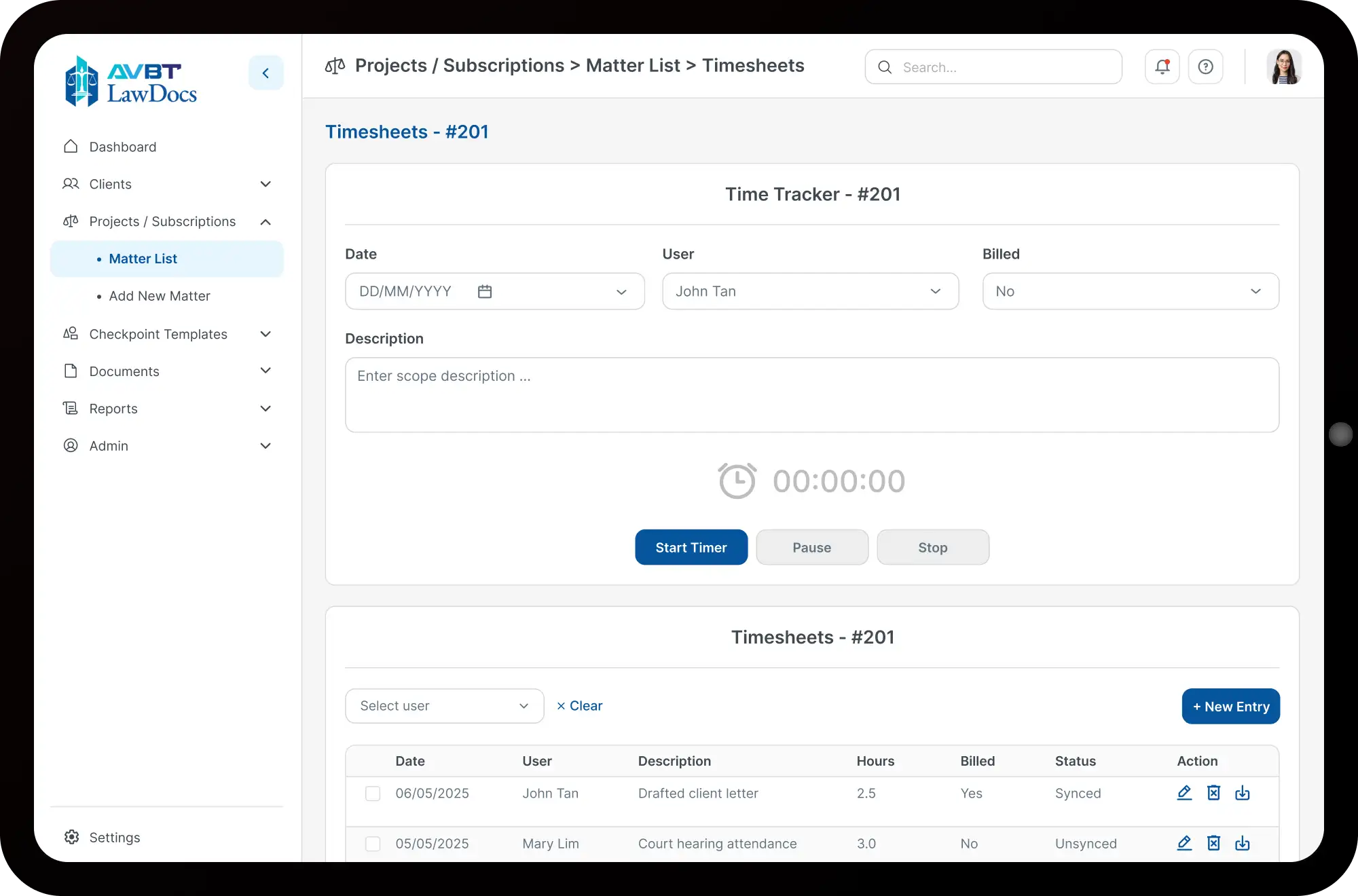Expand Checkpoint Templates menu

167,334
